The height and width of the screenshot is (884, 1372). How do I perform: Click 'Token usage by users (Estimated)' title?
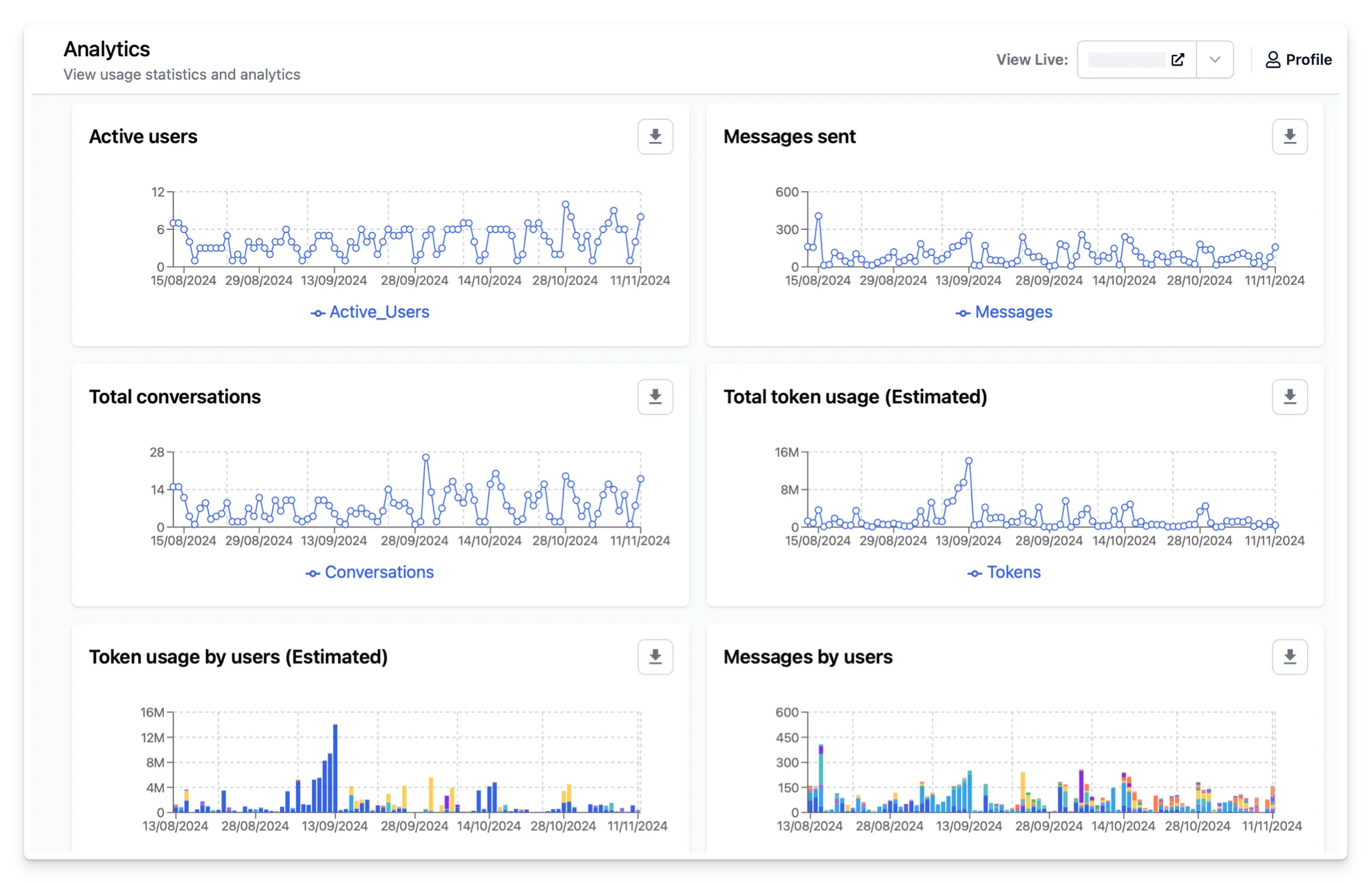coord(238,657)
